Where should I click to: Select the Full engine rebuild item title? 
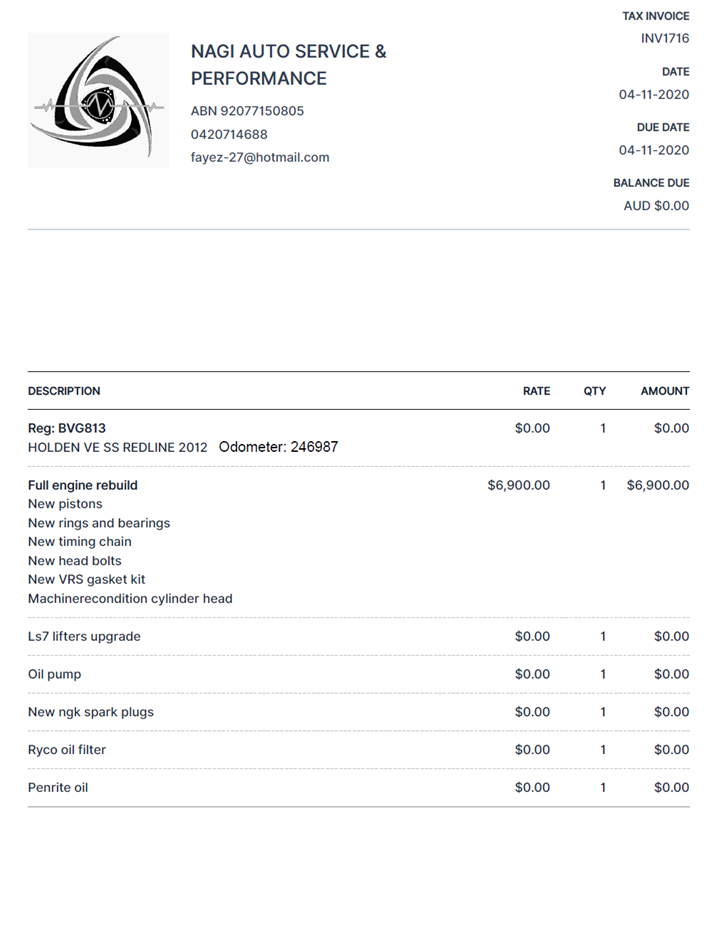[x=83, y=485]
